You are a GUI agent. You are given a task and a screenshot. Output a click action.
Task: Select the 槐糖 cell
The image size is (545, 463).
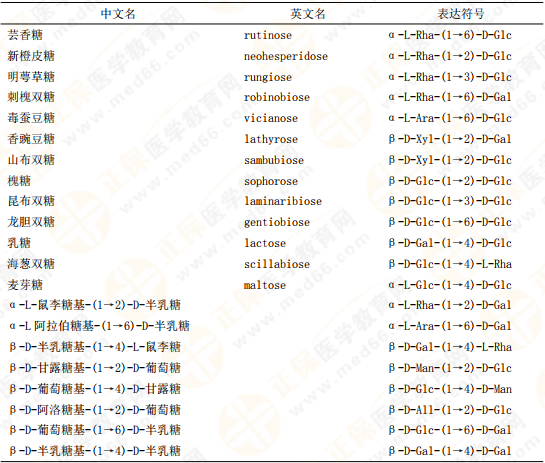[19, 180]
